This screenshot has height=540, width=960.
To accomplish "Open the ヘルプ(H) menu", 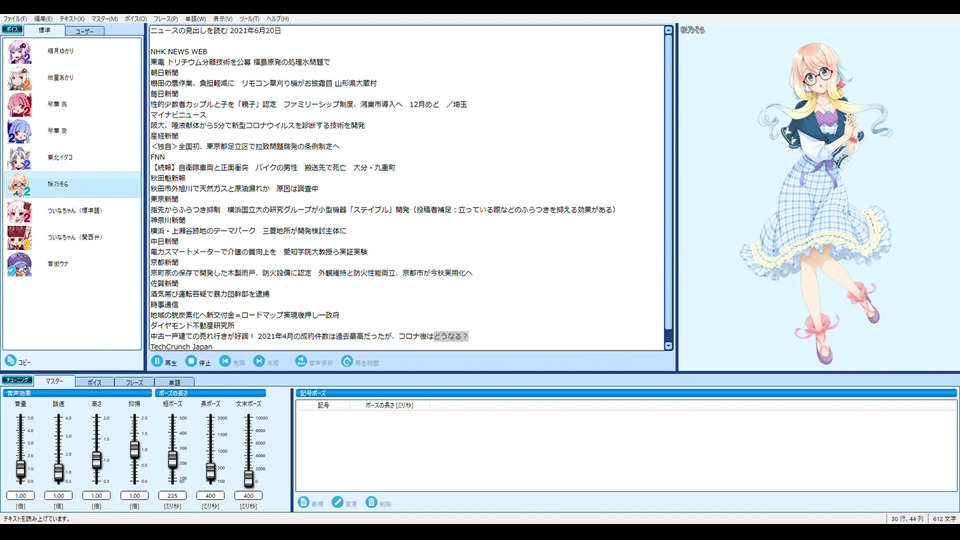I will coord(277,19).
